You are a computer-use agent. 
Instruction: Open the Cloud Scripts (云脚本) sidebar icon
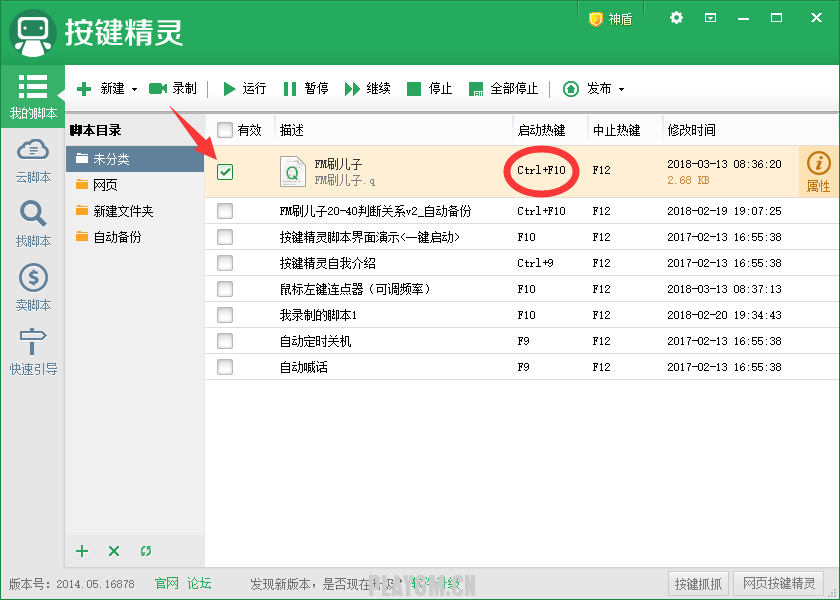pos(33,150)
